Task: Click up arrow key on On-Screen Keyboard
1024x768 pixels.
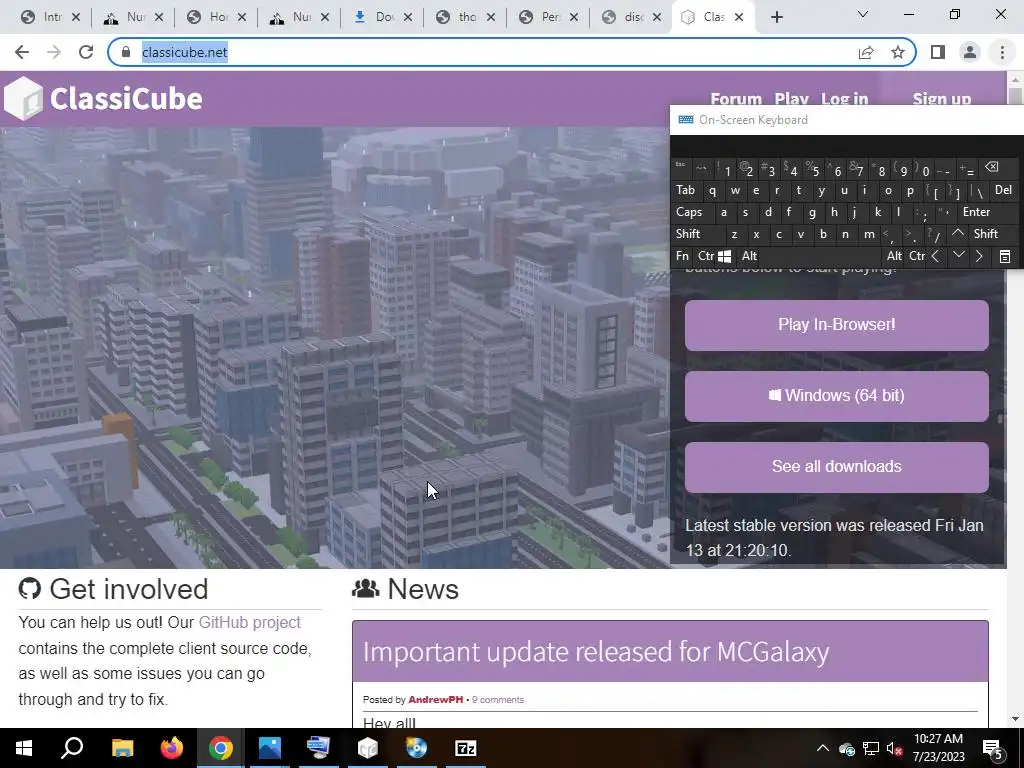Action: 958,233
